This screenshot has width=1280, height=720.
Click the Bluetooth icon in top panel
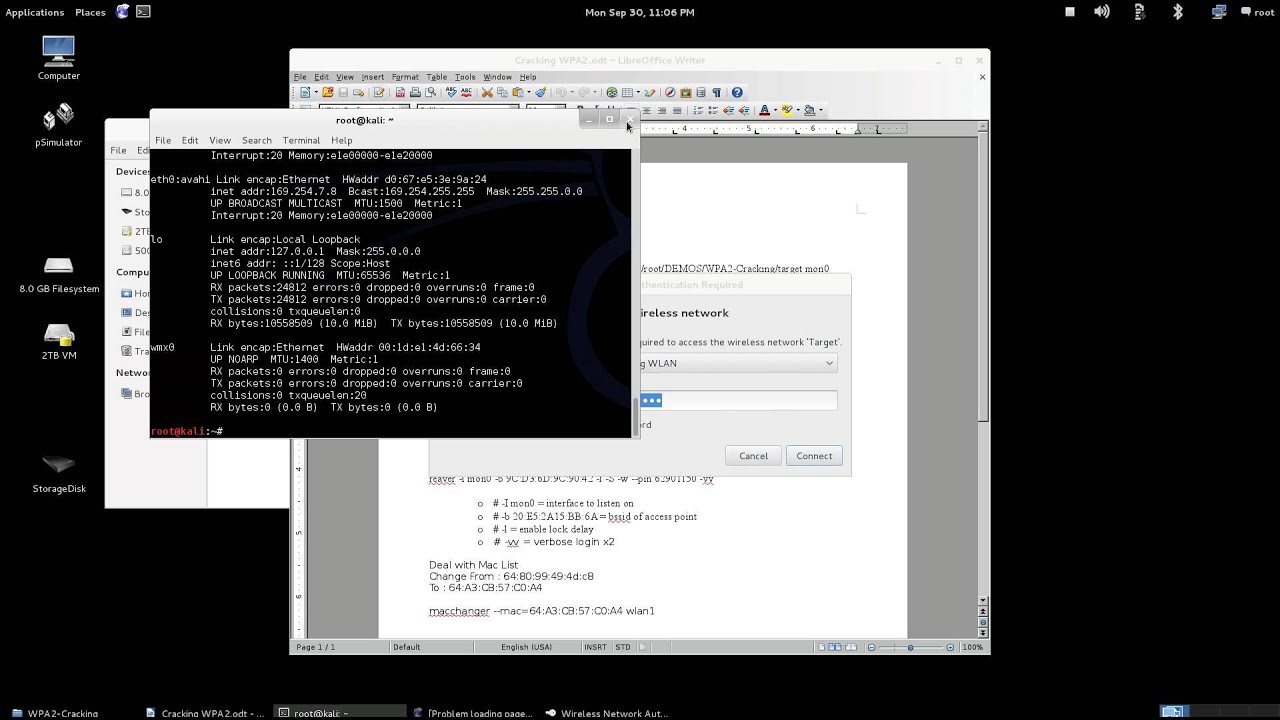(1178, 12)
